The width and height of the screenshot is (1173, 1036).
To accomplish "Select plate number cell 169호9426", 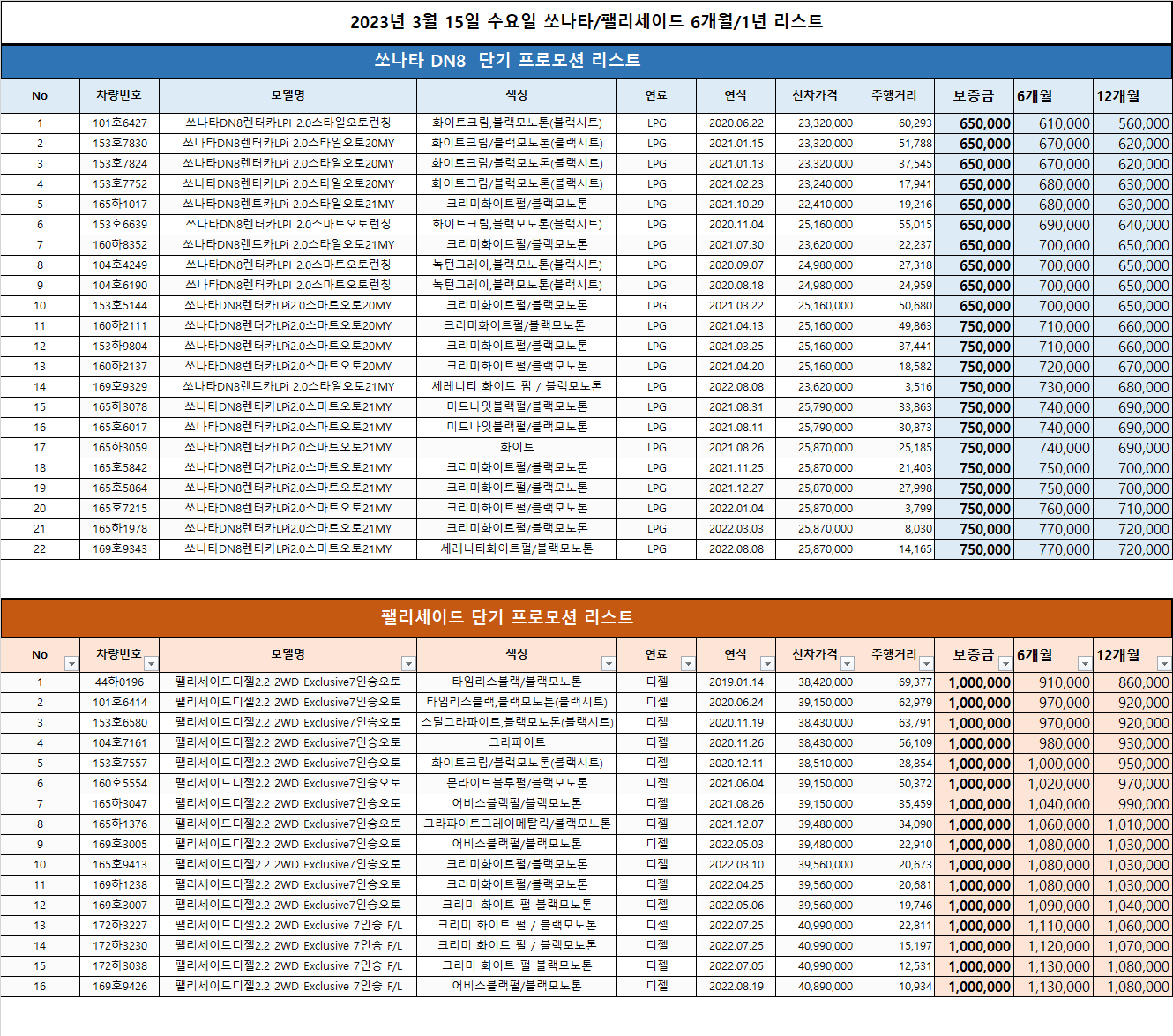I will tap(120, 987).
